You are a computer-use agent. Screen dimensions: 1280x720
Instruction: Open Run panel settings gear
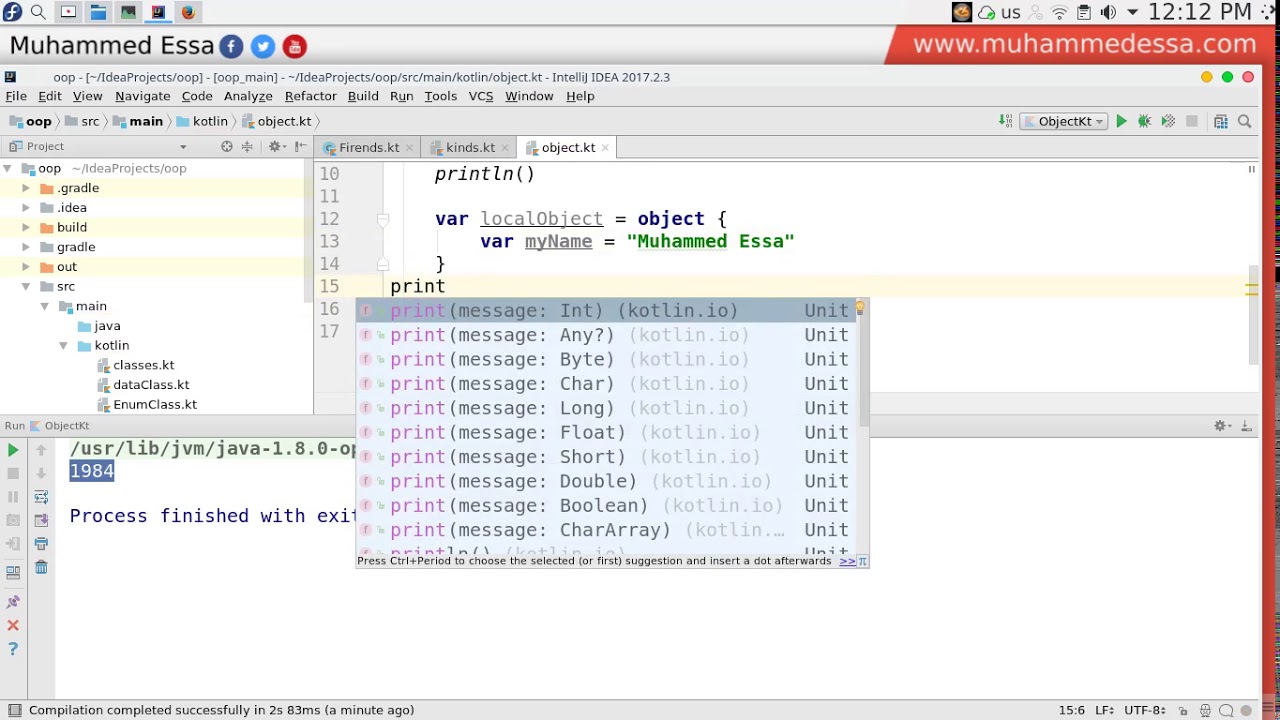[x=1221, y=426]
